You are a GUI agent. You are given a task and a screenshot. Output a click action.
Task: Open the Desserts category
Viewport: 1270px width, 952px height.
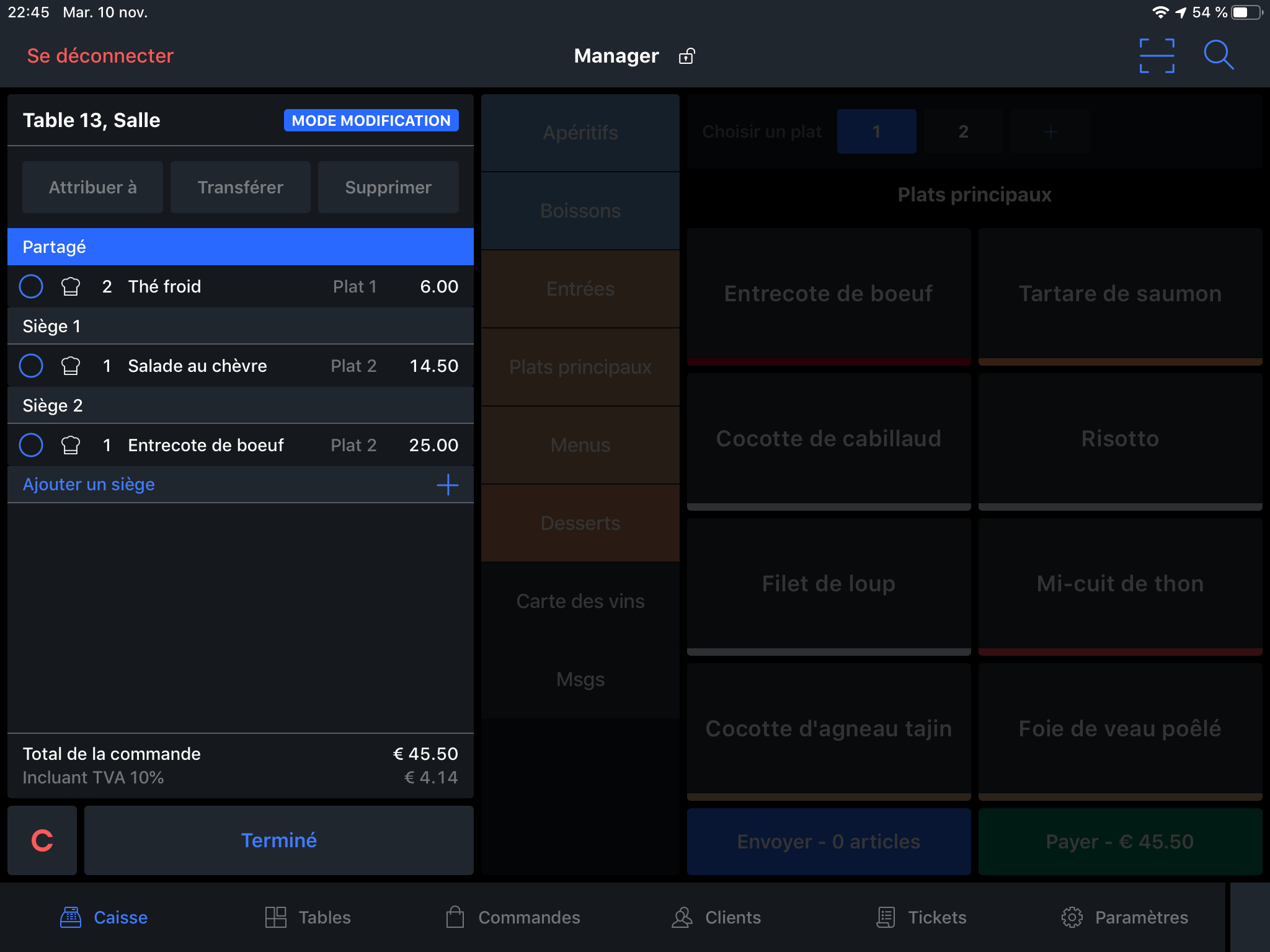click(580, 523)
